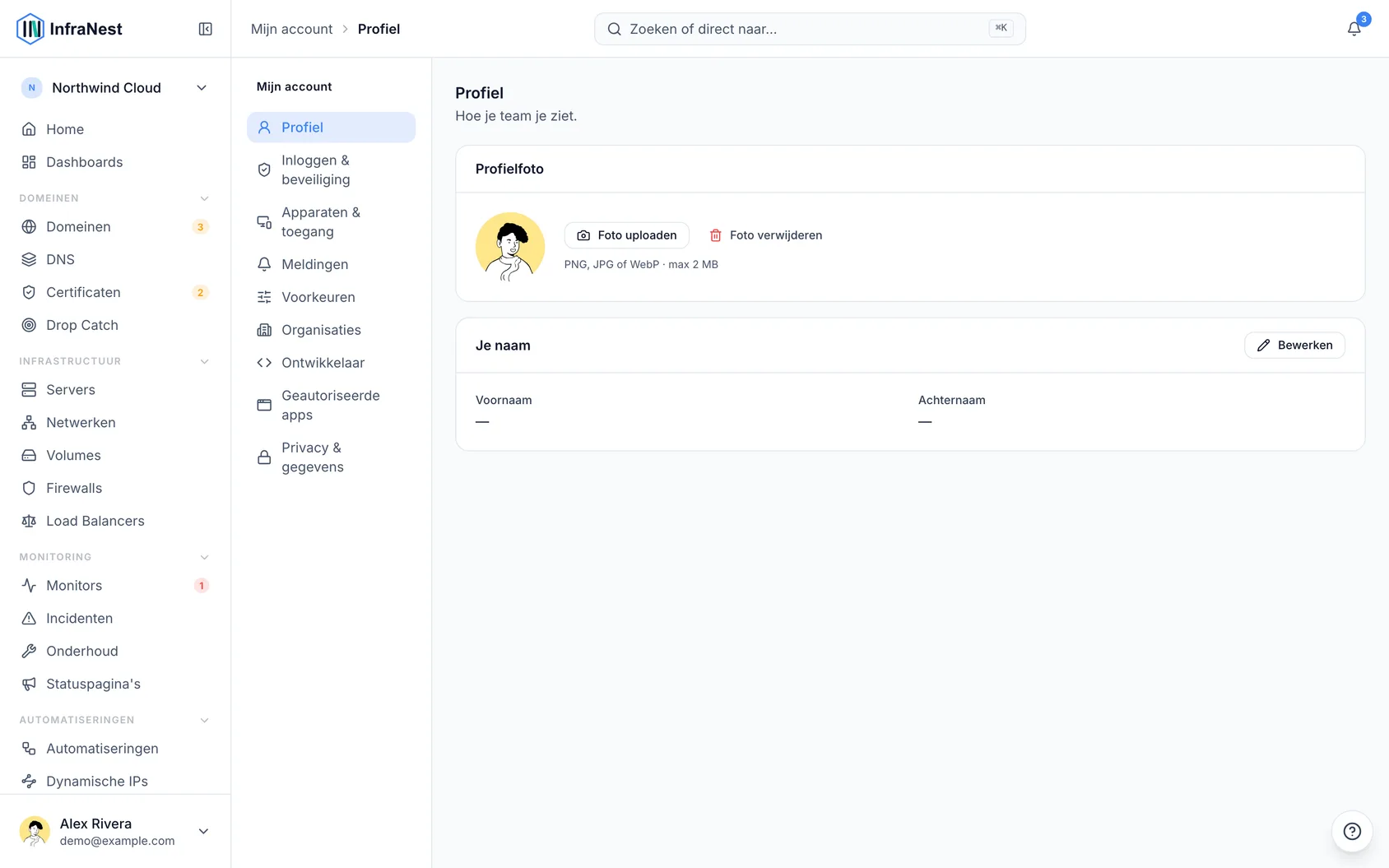
Task: Open the Organisaties settings
Action: click(x=331, y=330)
